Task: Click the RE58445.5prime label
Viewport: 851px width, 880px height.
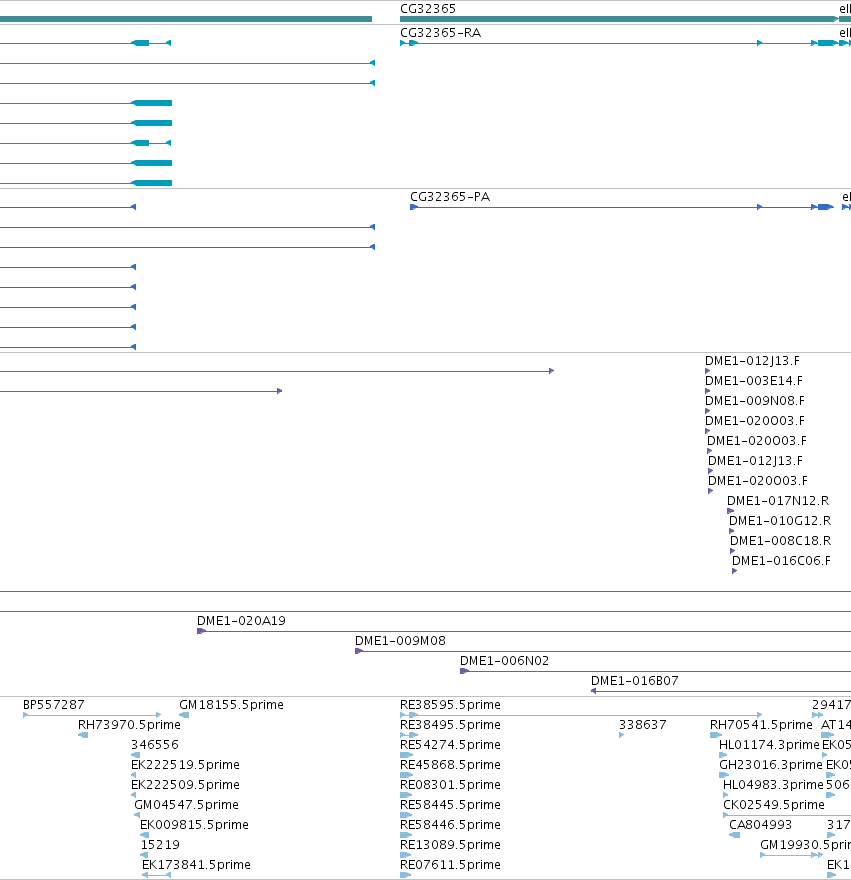Action: coord(450,805)
